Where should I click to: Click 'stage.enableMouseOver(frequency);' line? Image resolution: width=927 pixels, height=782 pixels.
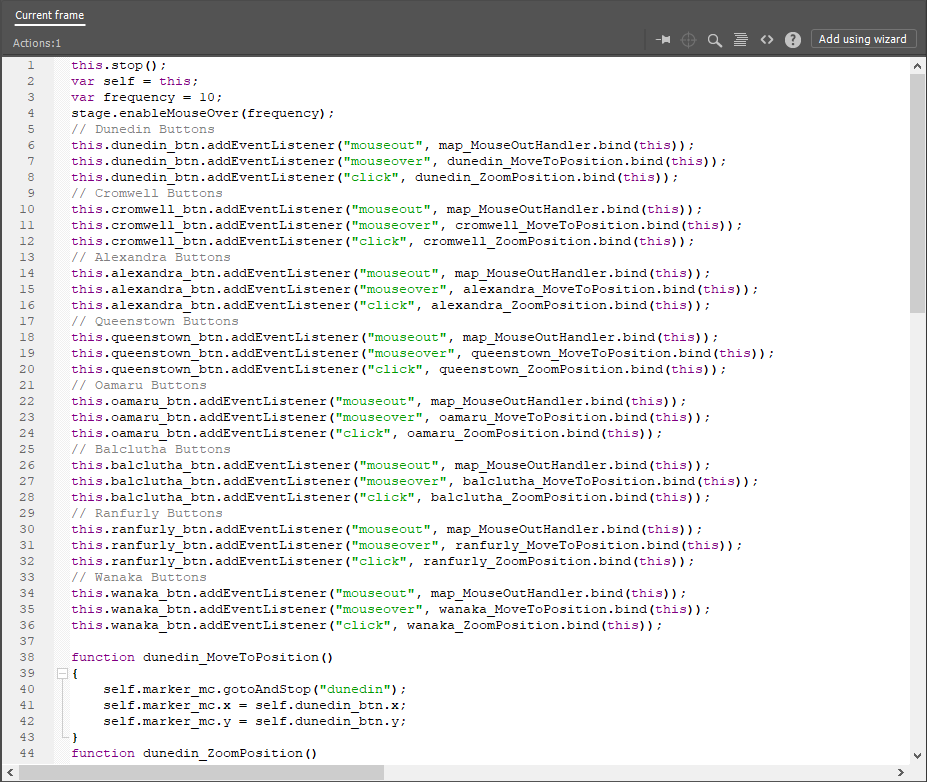coord(203,113)
